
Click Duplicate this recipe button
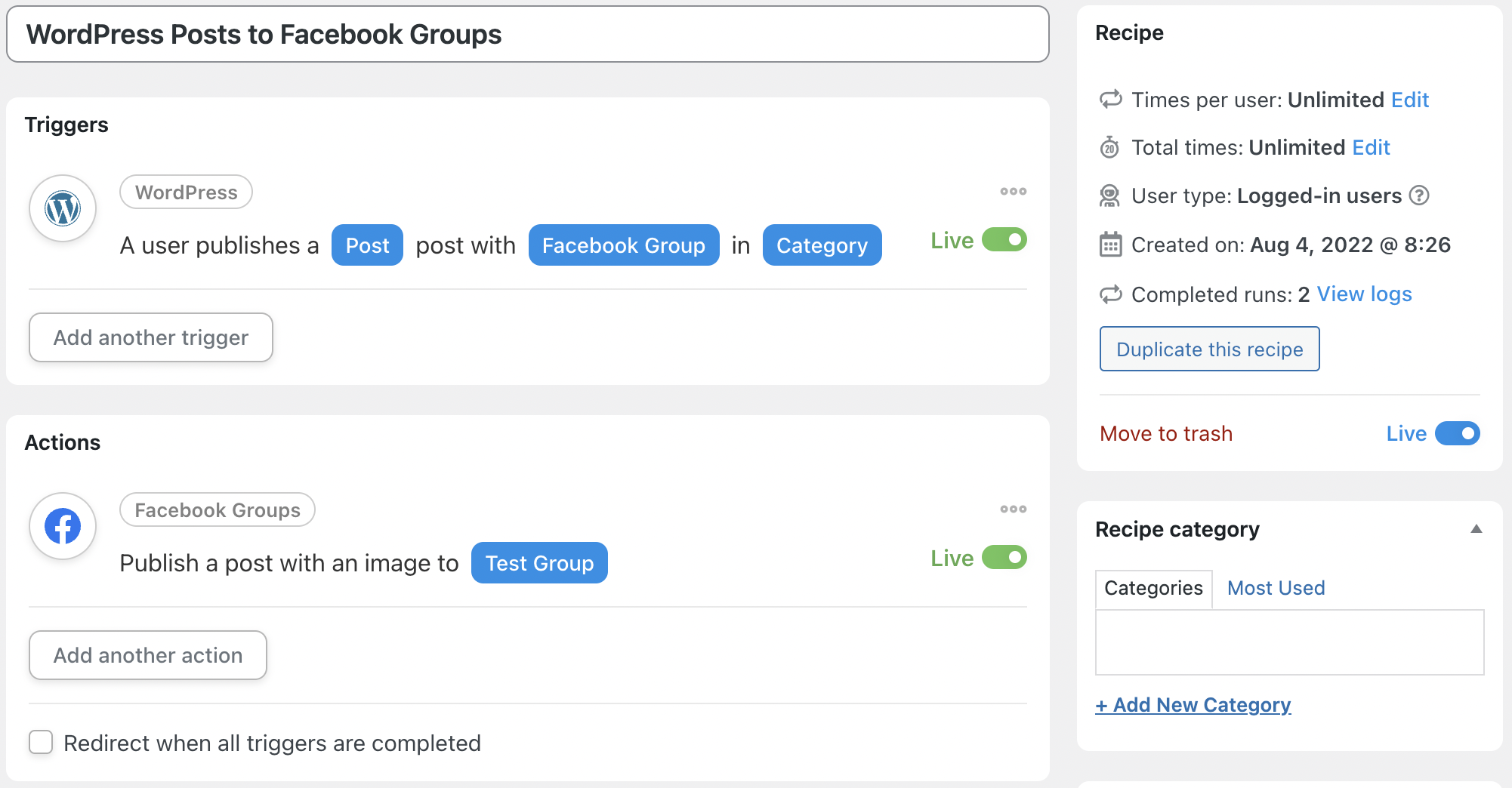point(1209,349)
